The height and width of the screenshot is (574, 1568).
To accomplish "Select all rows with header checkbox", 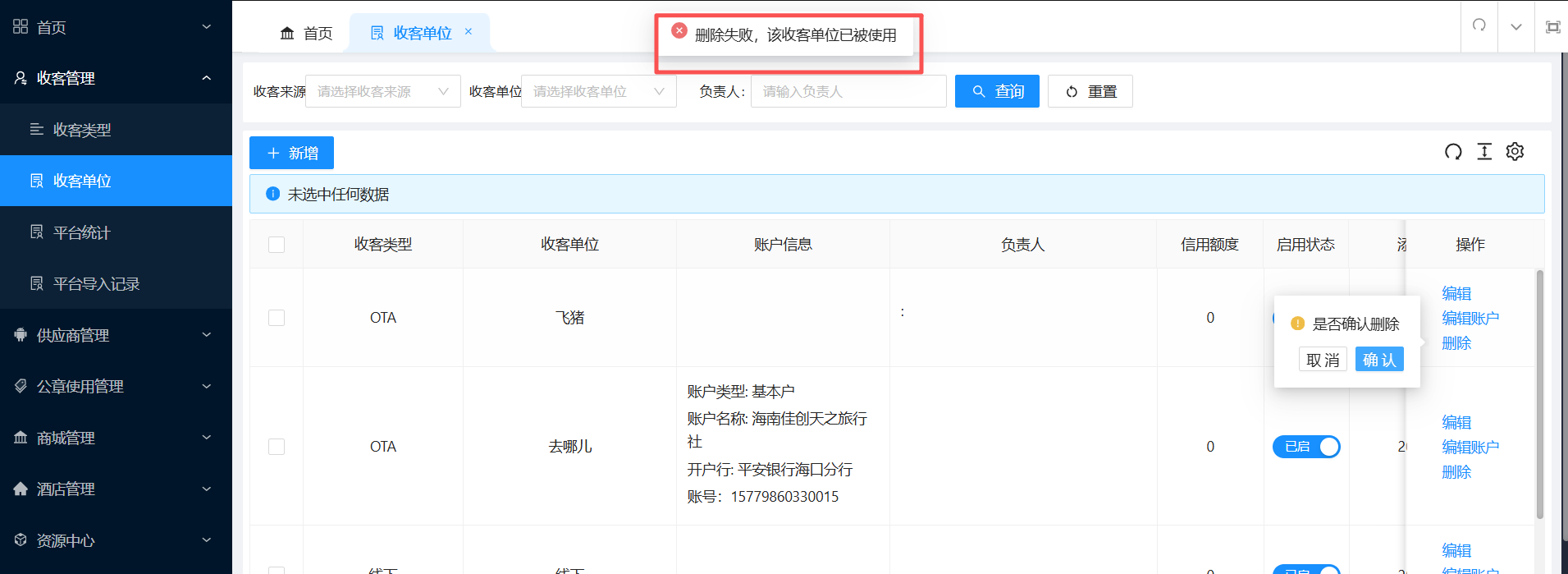I will point(277,245).
